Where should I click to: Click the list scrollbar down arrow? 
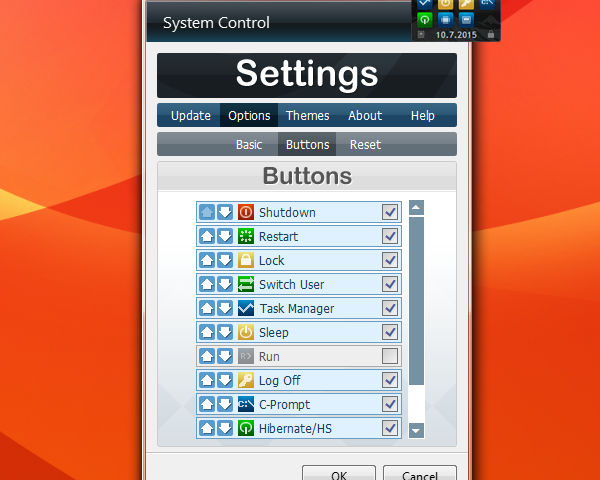pyautogui.click(x=416, y=431)
